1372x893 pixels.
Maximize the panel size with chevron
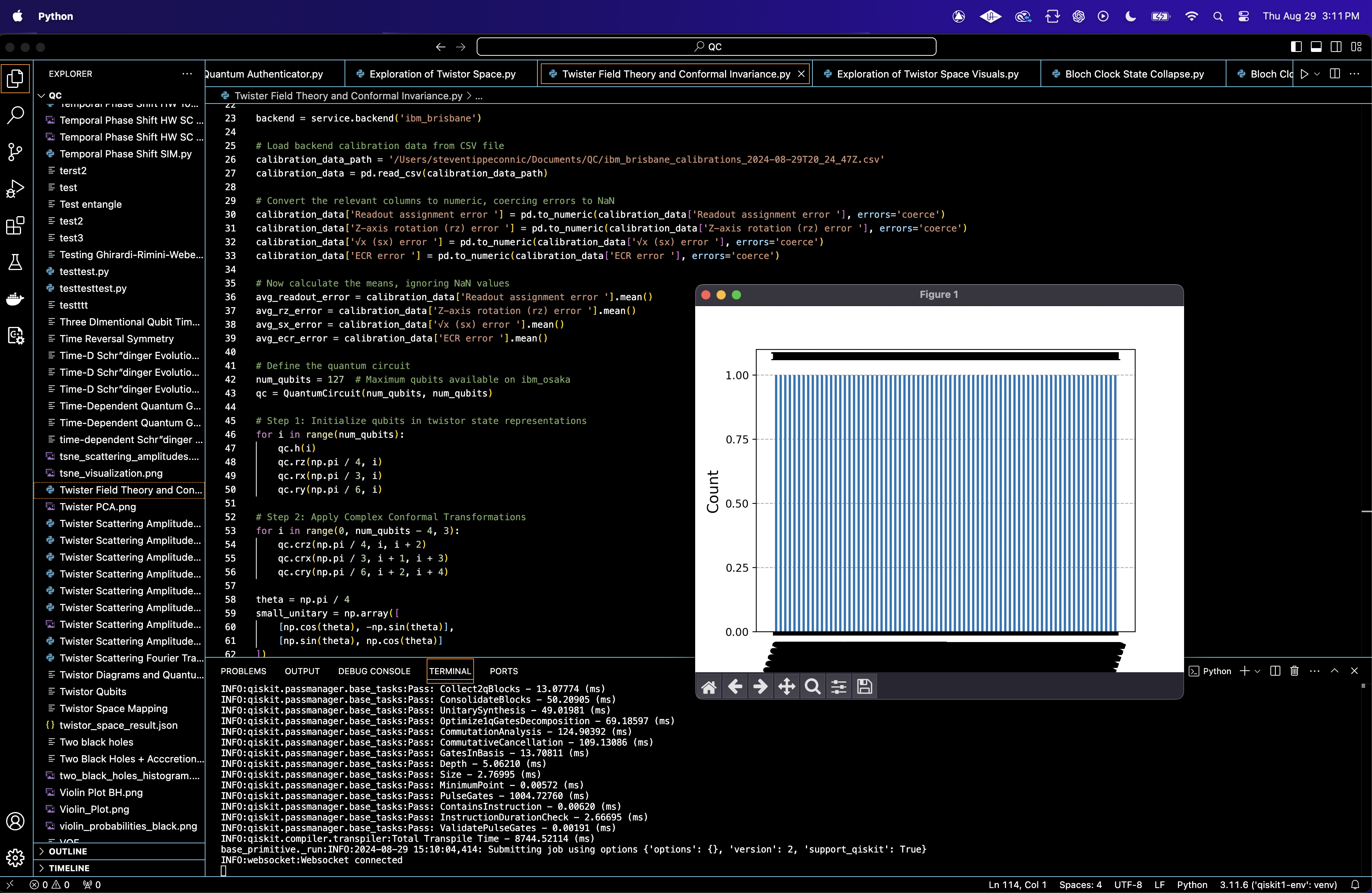tap(1335, 671)
